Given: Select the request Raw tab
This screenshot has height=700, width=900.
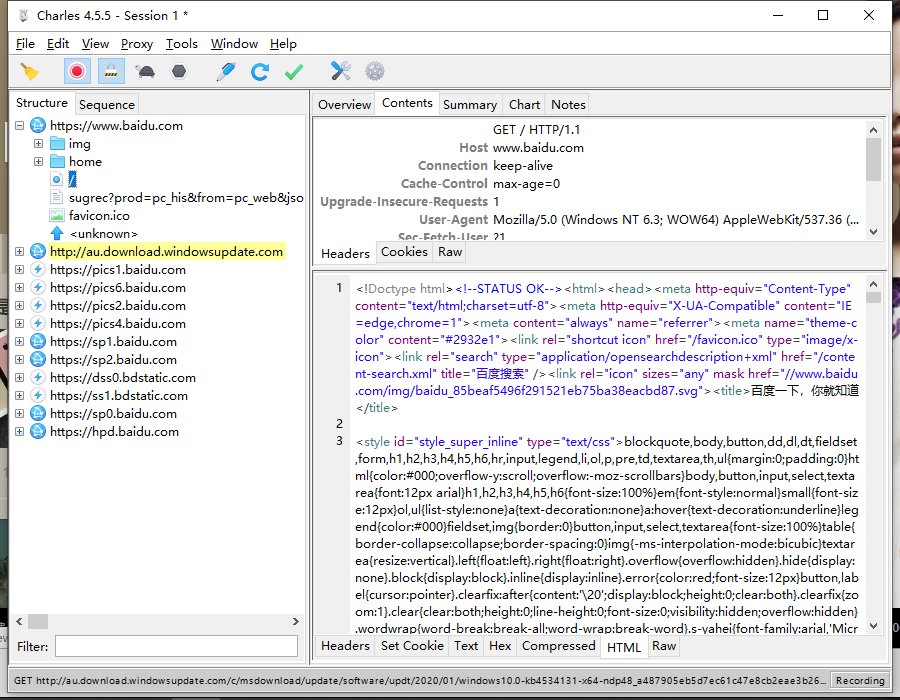Looking at the screenshot, I should (x=450, y=252).
